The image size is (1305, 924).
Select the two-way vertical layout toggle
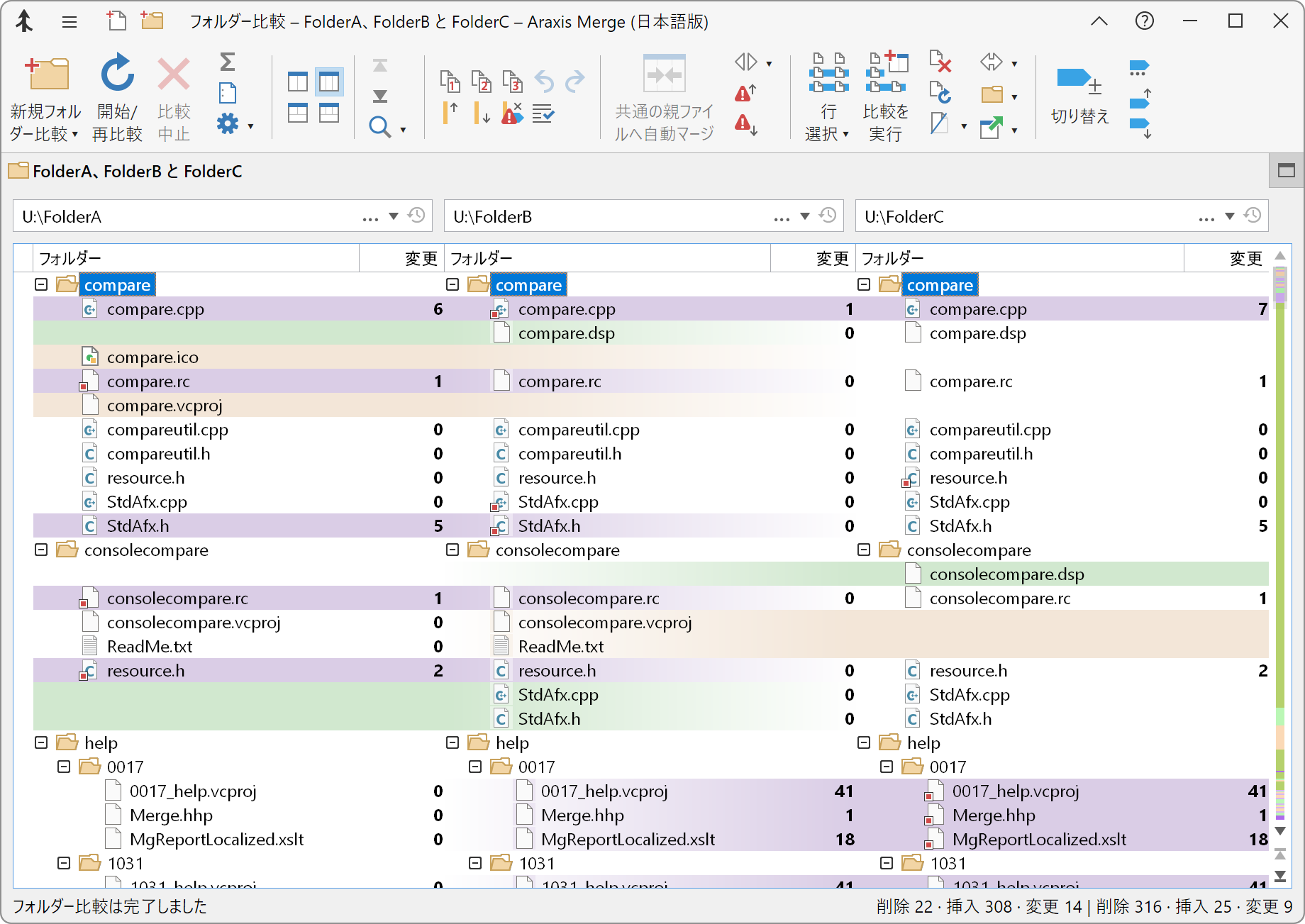tap(298, 82)
